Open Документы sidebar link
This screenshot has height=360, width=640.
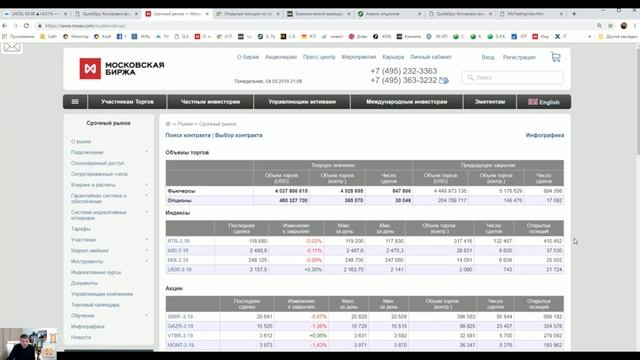click(x=84, y=283)
